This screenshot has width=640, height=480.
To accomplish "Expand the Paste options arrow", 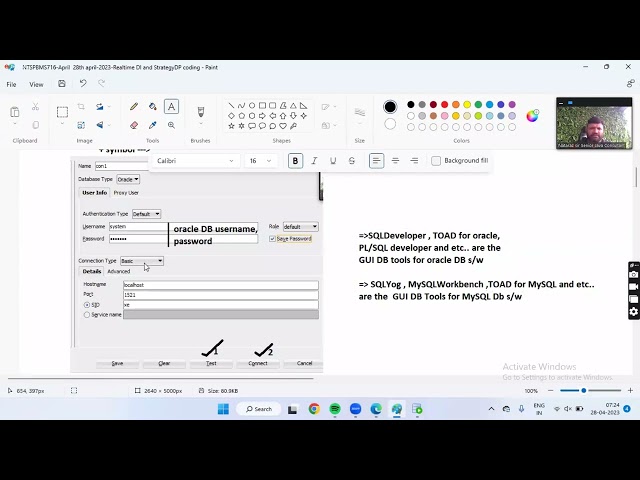I will point(15,124).
